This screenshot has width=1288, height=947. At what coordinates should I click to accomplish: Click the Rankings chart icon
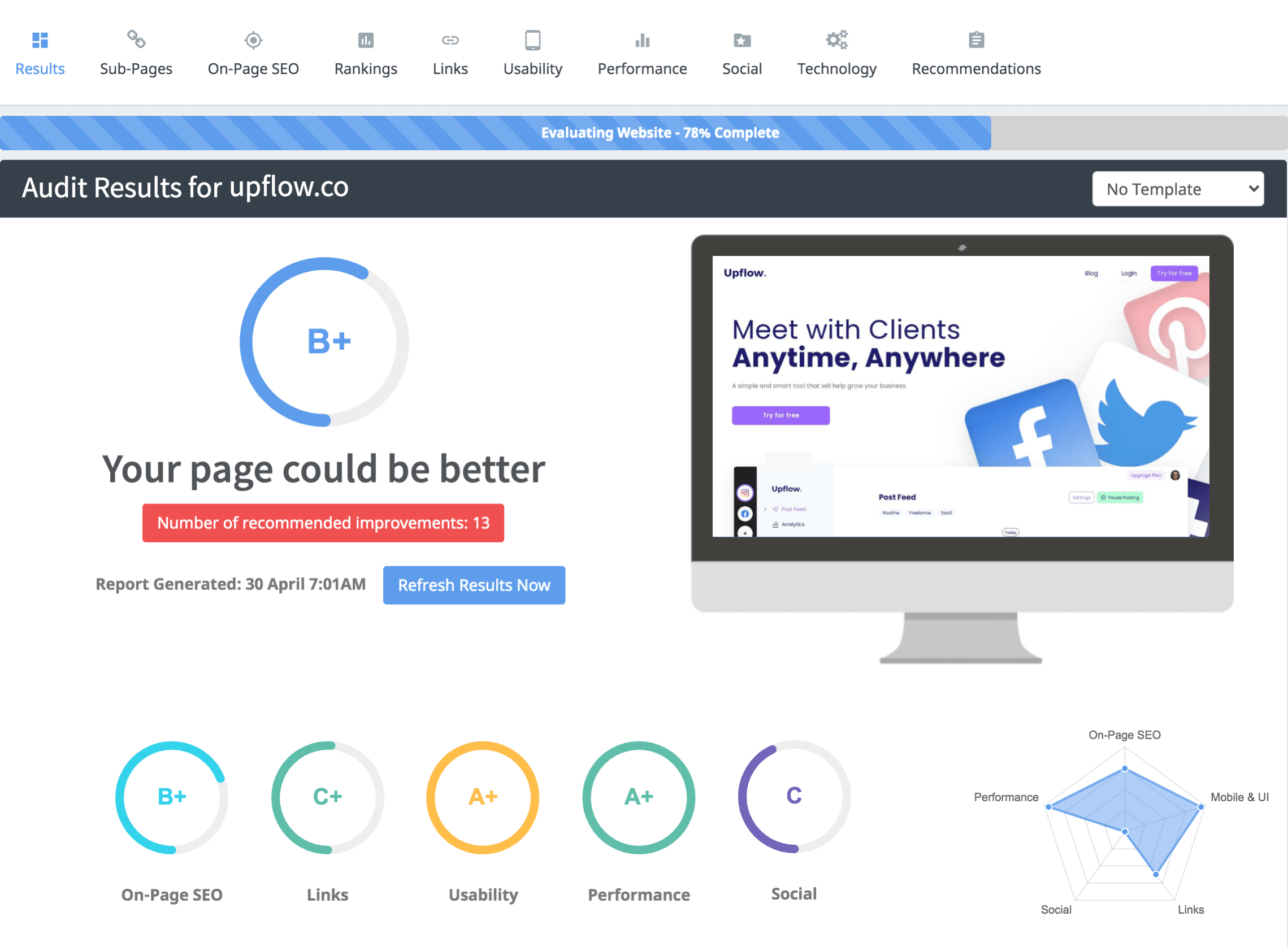click(x=366, y=40)
